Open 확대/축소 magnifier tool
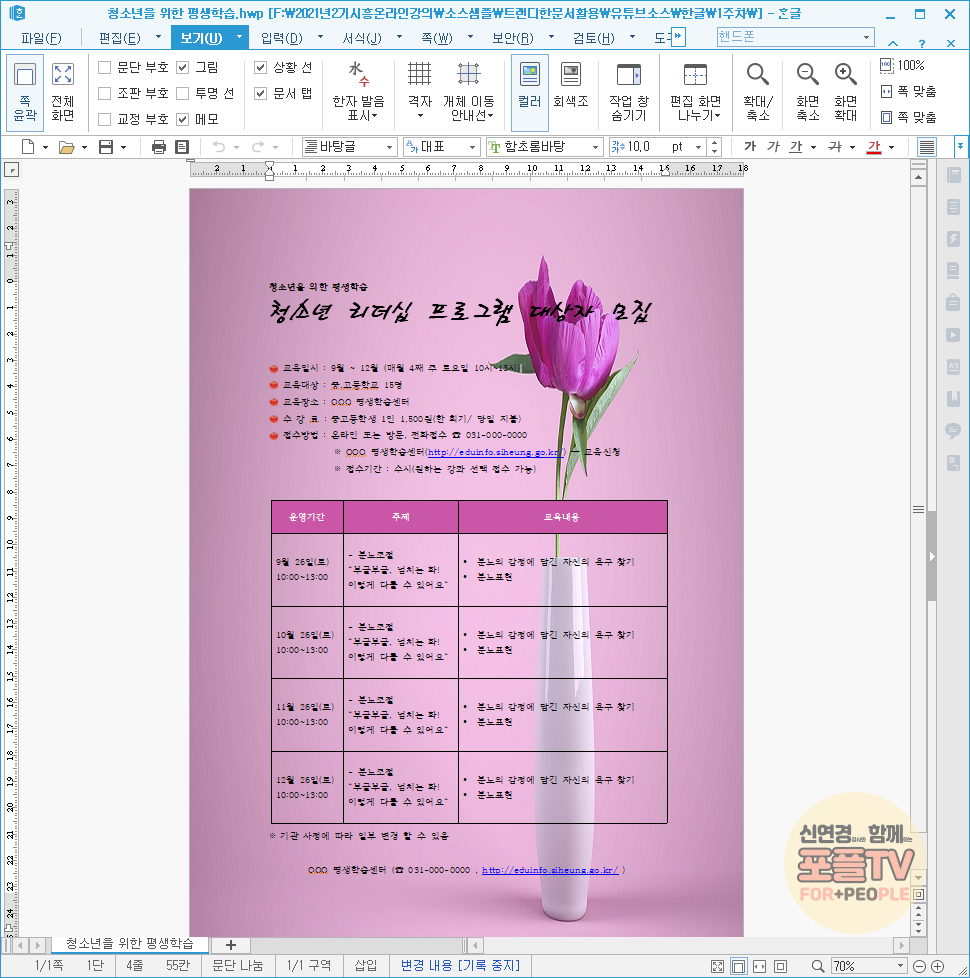Viewport: 970px width, 978px height. (x=758, y=92)
